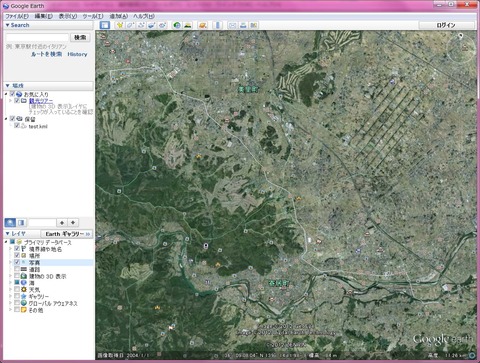Uncheck the お気に入り checkbox
Screen dimensions: 480x363
(12, 94)
